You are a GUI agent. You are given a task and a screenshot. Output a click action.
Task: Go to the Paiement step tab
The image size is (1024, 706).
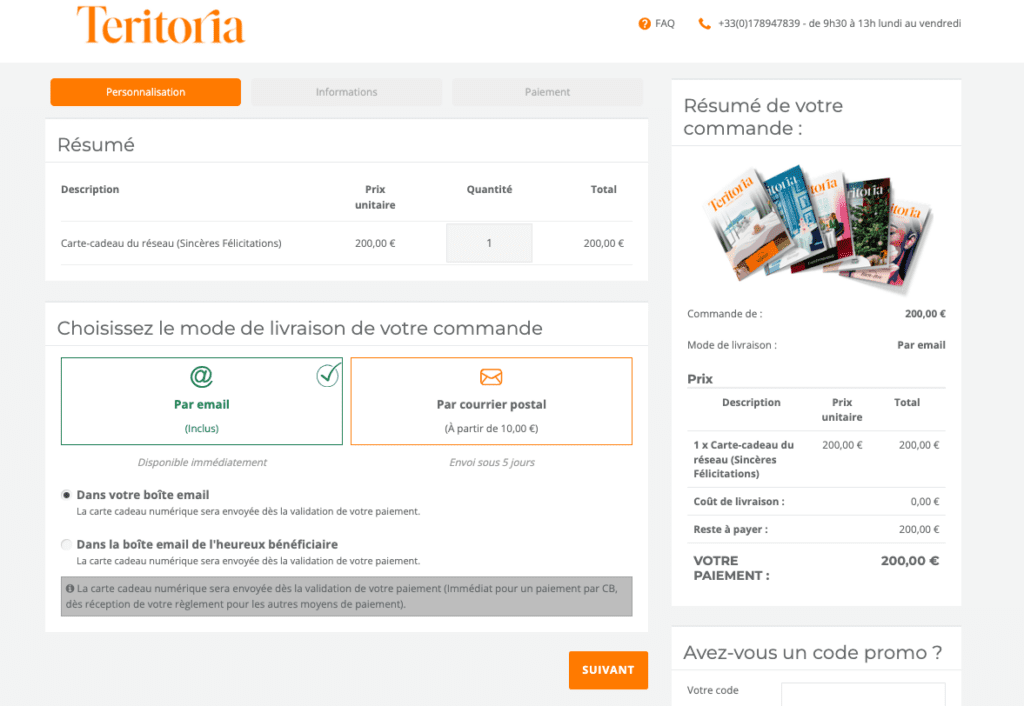pyautogui.click(x=547, y=92)
